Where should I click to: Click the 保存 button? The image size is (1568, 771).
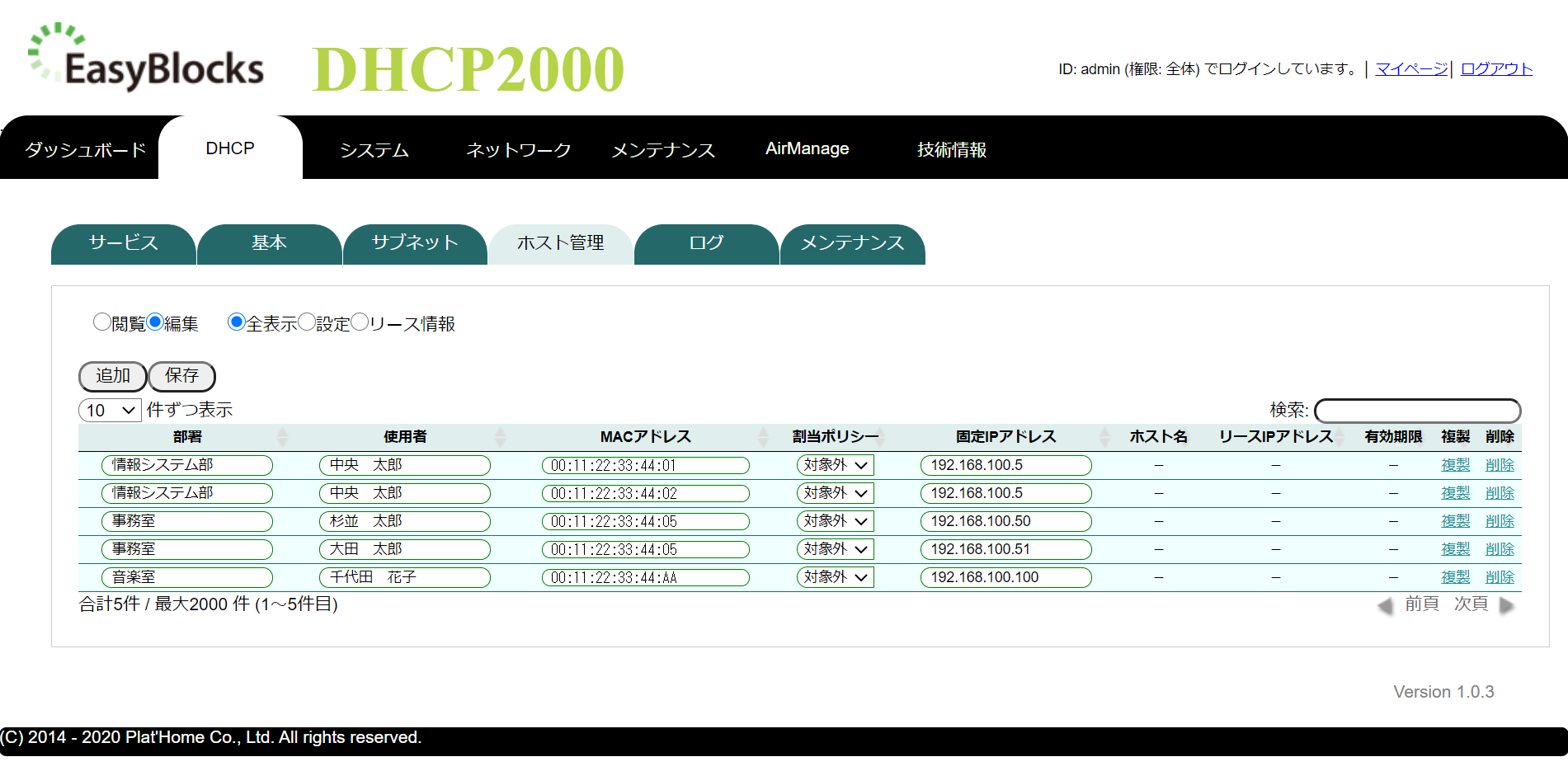[182, 376]
